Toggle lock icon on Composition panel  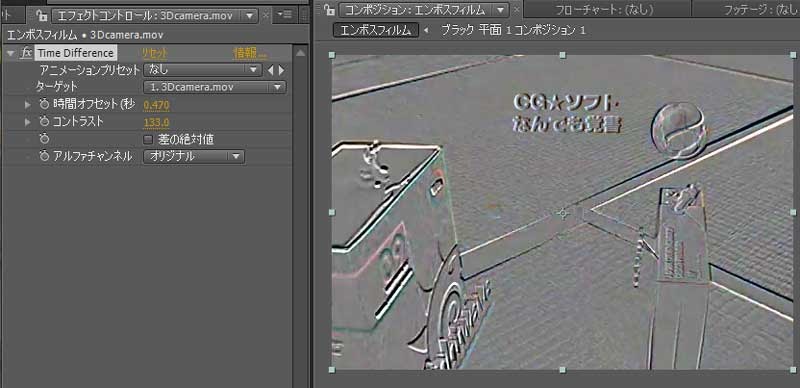point(330,10)
